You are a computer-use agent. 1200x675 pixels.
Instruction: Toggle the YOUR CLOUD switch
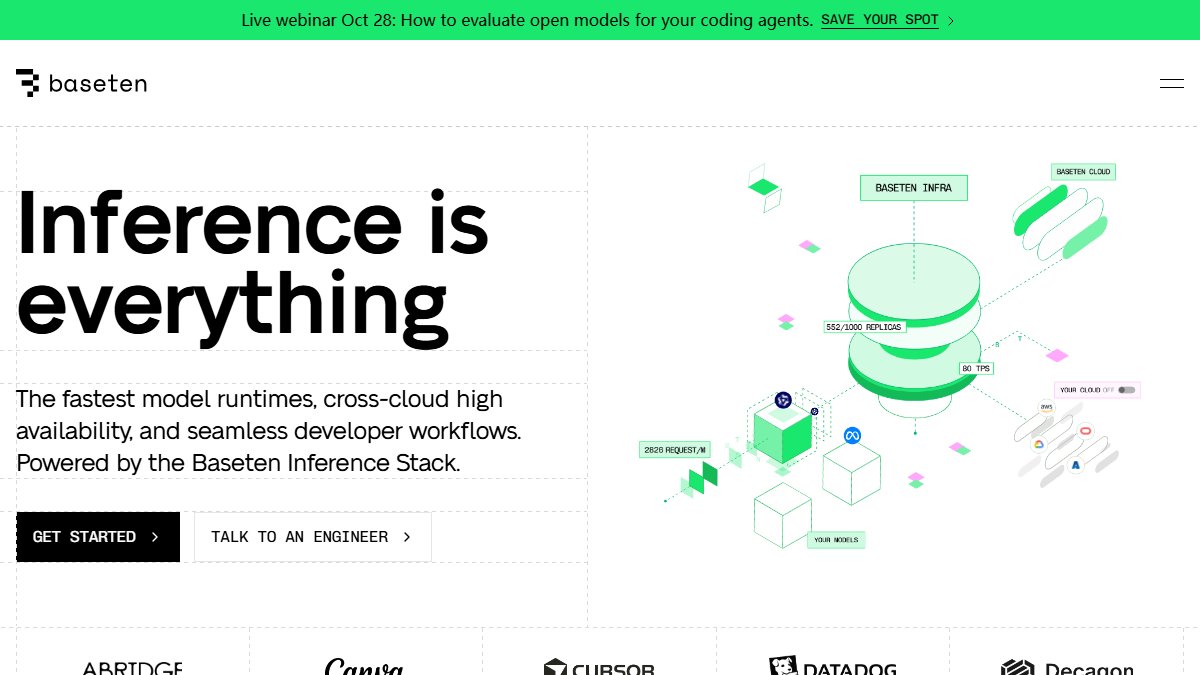click(x=1127, y=390)
